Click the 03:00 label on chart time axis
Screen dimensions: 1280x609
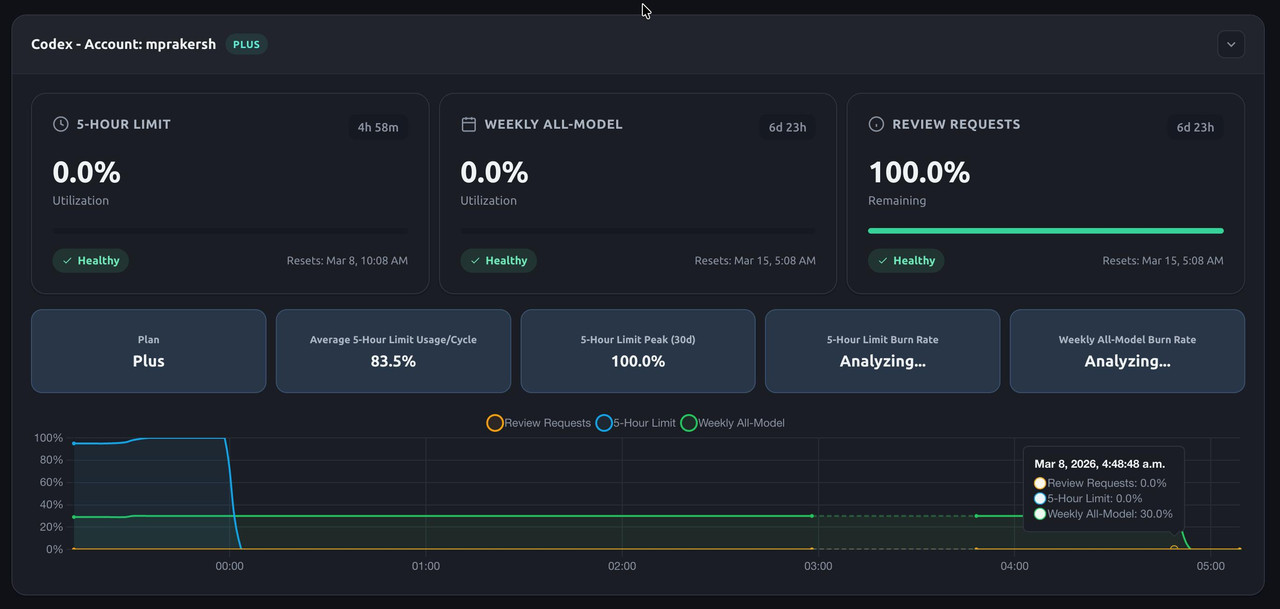coord(818,566)
